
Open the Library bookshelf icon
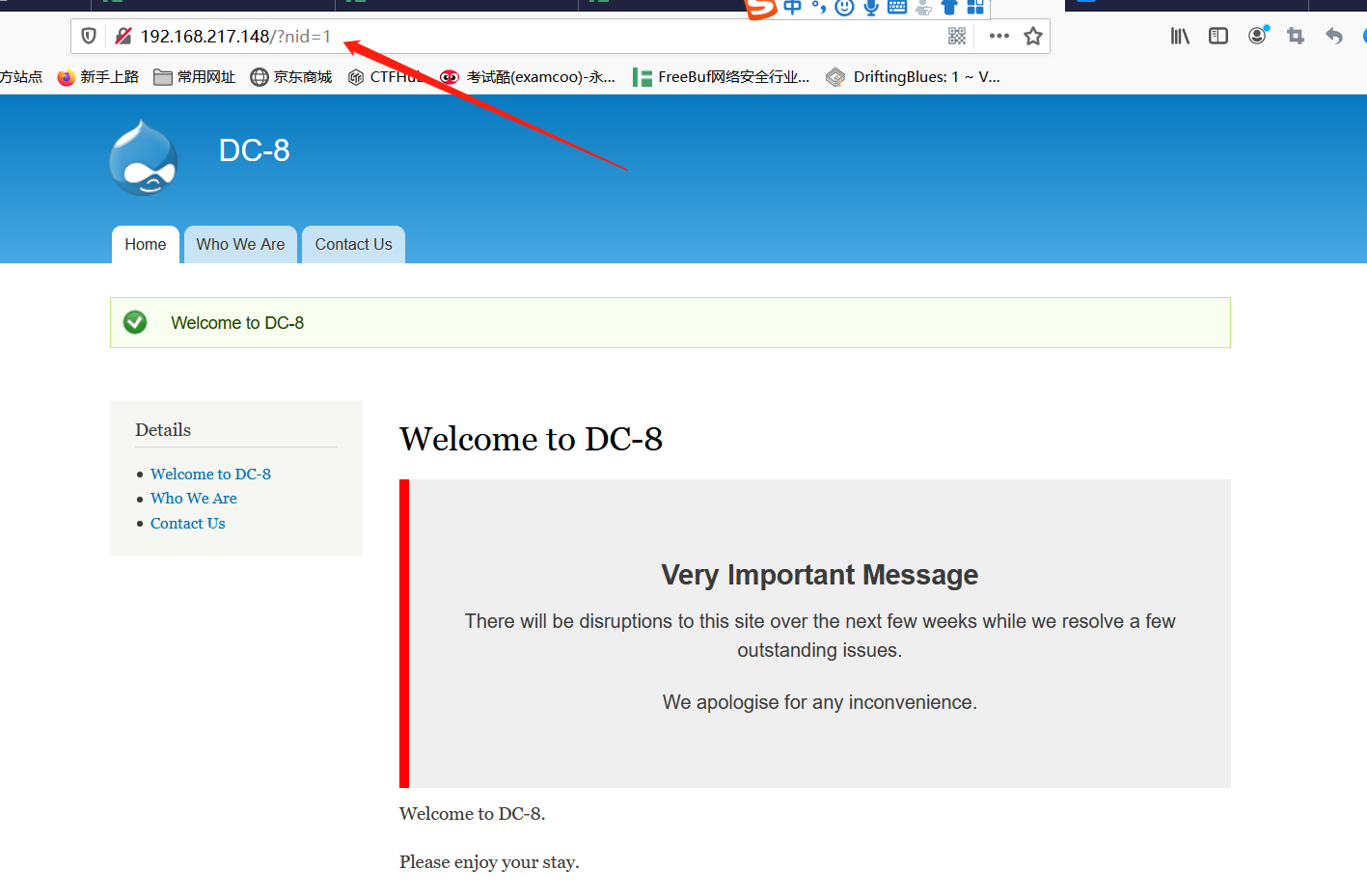pyautogui.click(x=1180, y=36)
